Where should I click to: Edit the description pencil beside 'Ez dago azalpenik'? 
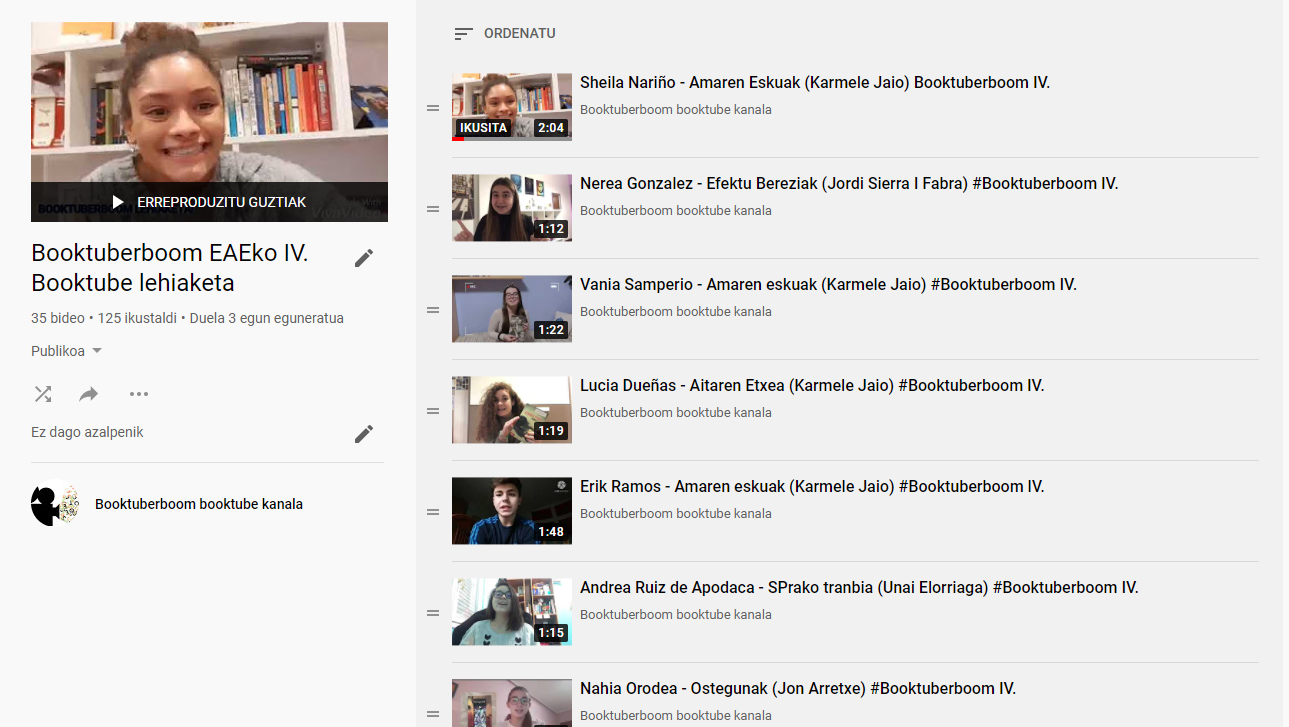point(364,434)
